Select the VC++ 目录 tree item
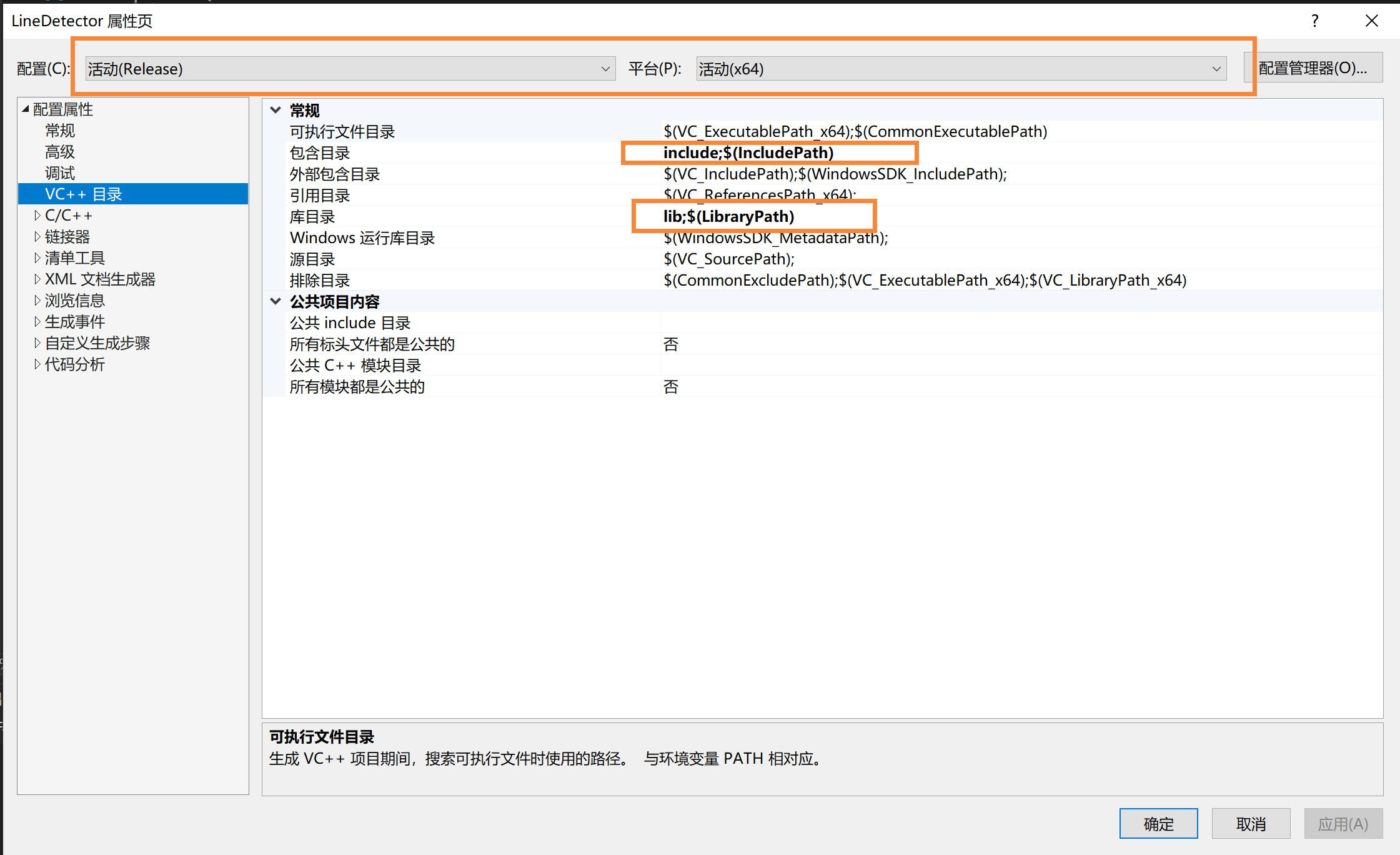The height and width of the screenshot is (855, 1400). tap(133, 194)
